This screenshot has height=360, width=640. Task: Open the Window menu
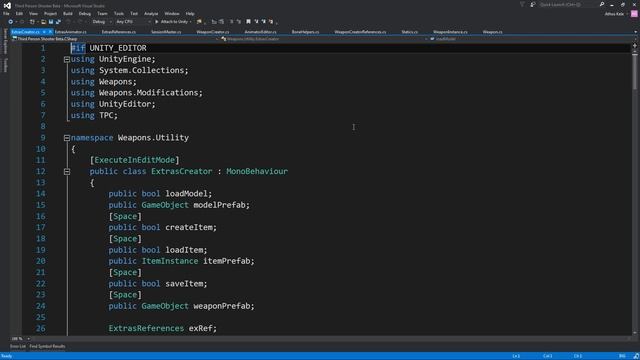click(x=172, y=13)
